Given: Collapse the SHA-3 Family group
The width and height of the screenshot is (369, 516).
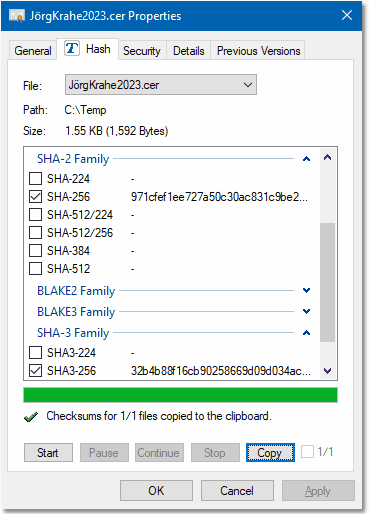Looking at the screenshot, I should pyautogui.click(x=306, y=333).
